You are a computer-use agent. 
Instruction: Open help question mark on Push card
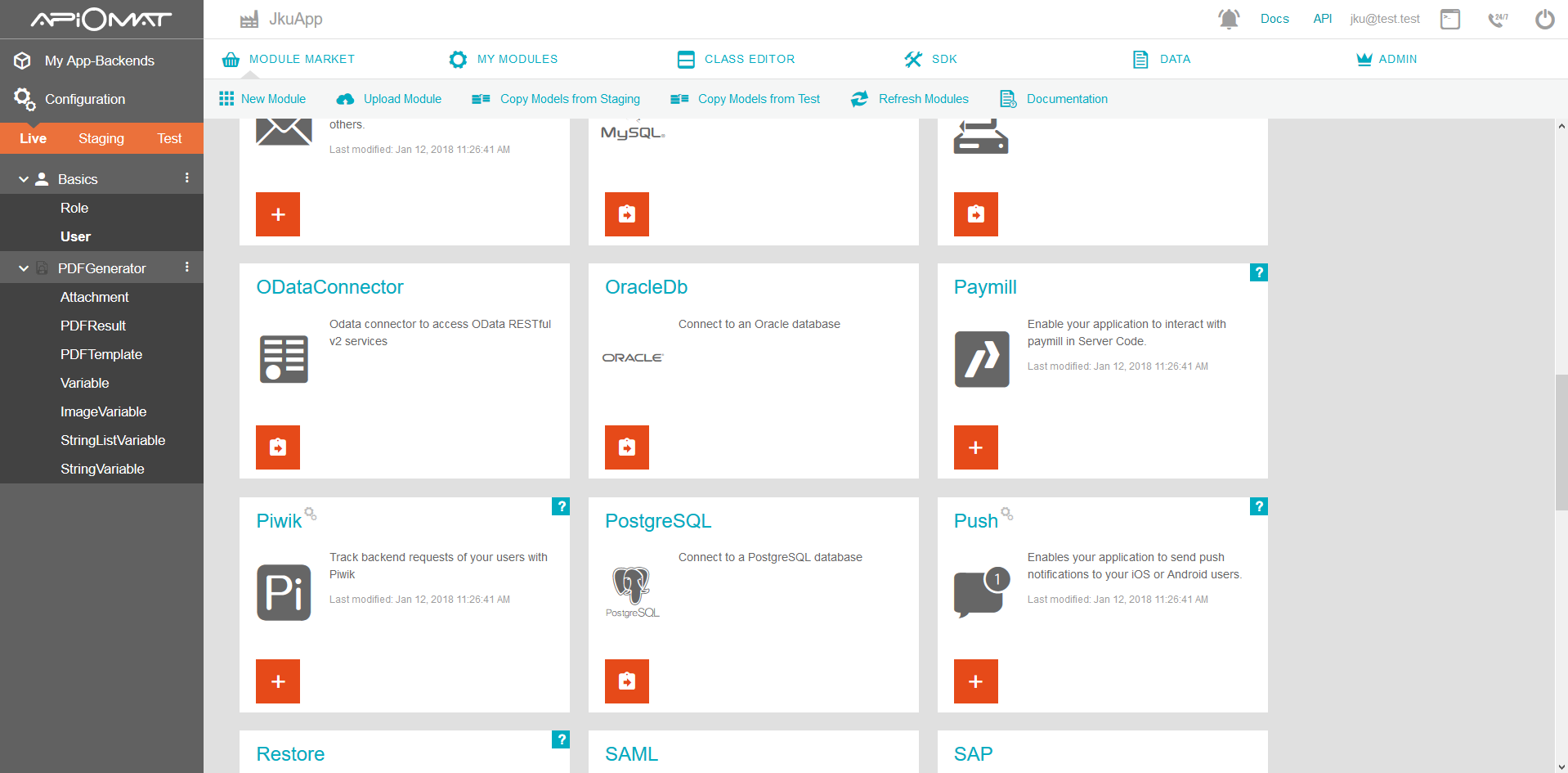(1259, 506)
